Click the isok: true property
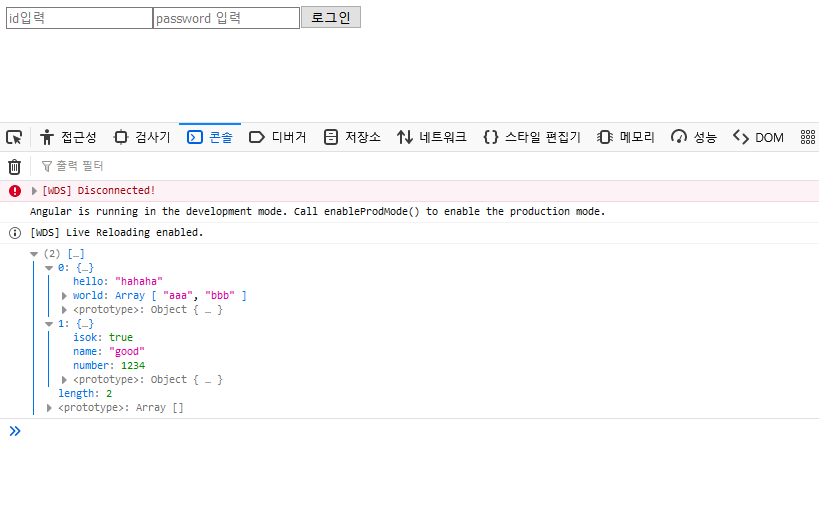This screenshot has height=515, width=819. click(x=103, y=337)
